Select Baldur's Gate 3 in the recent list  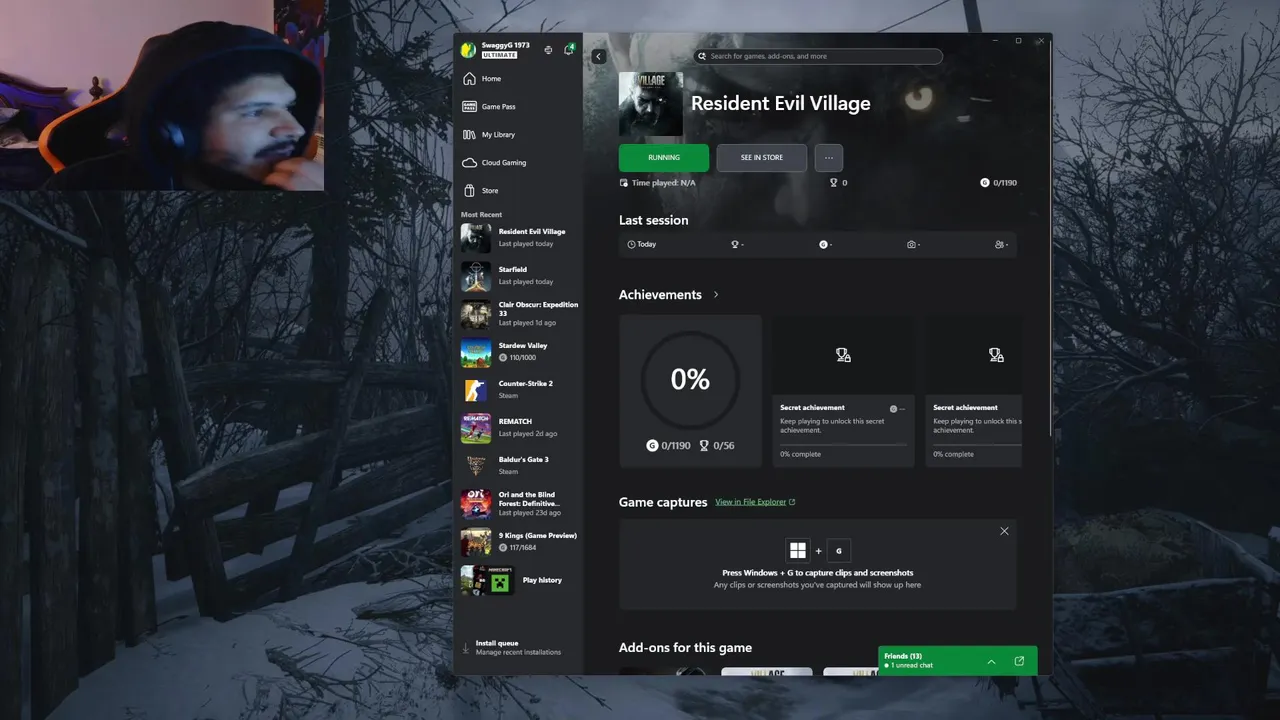pyautogui.click(x=518, y=466)
